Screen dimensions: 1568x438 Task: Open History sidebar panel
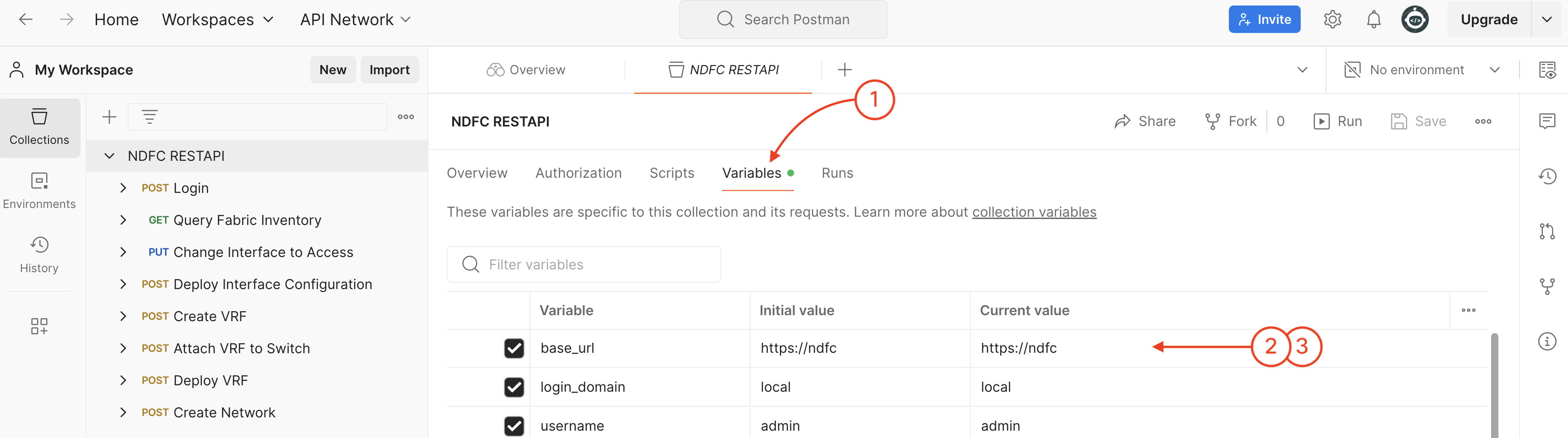pos(39,255)
